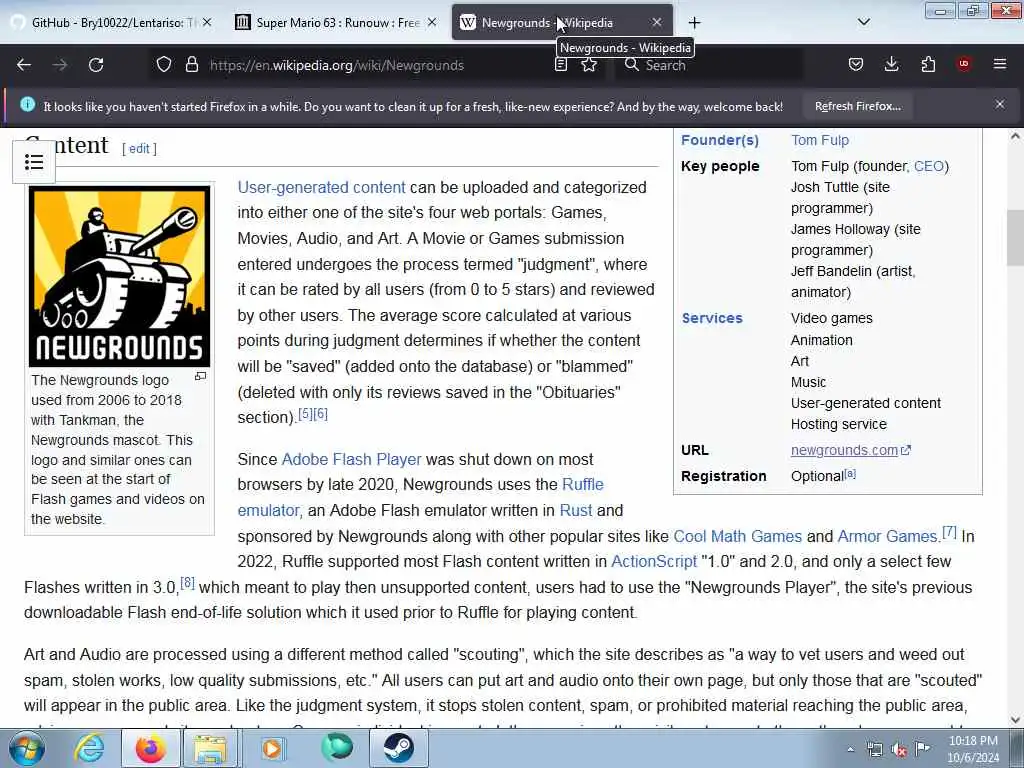Follow the Adobe Flash Player link
Viewport: 1024px width, 768px height.
tap(351, 459)
